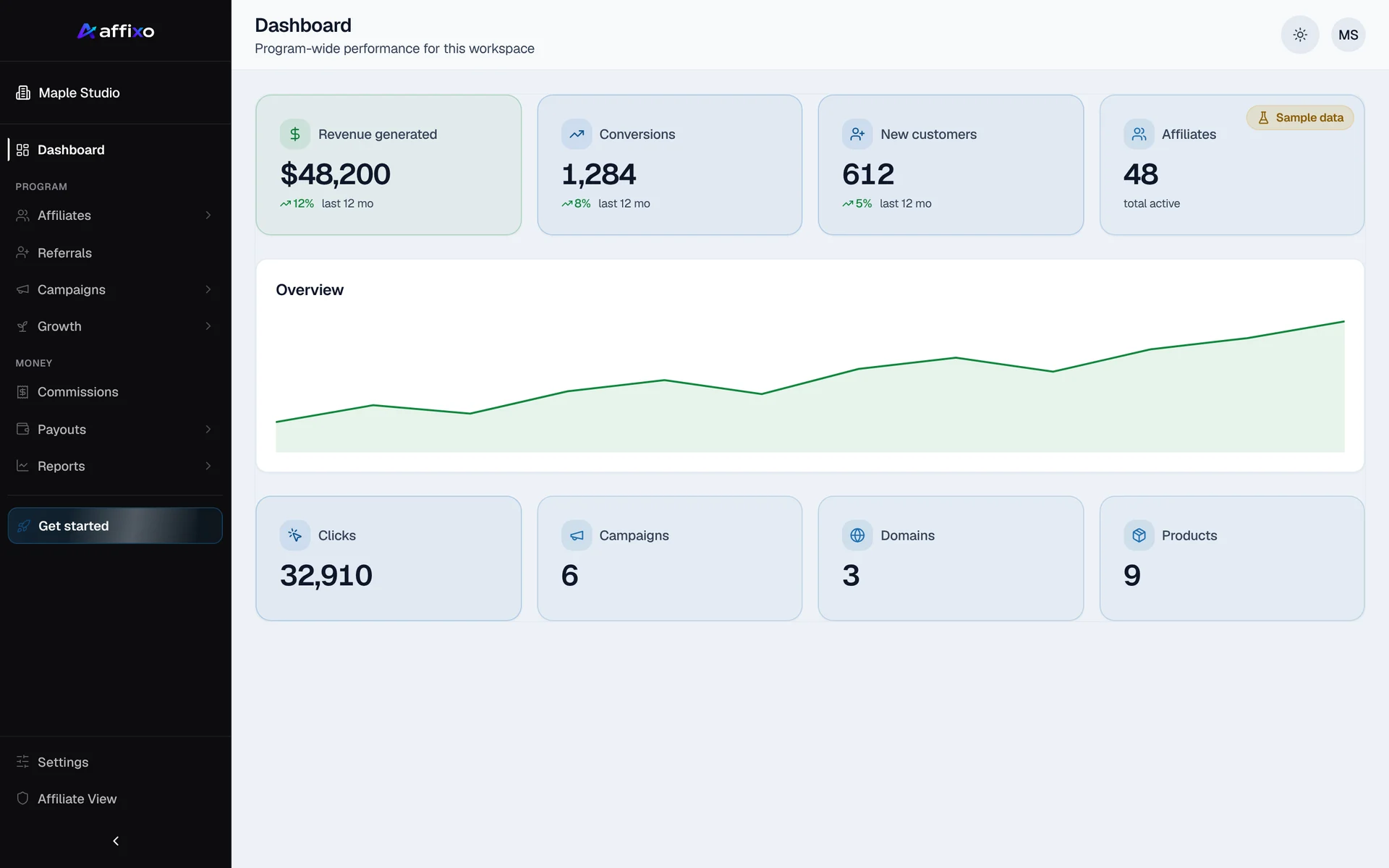Screen dimensions: 1389x868
Task: Click the Settings sliders icon
Action: pos(22,762)
